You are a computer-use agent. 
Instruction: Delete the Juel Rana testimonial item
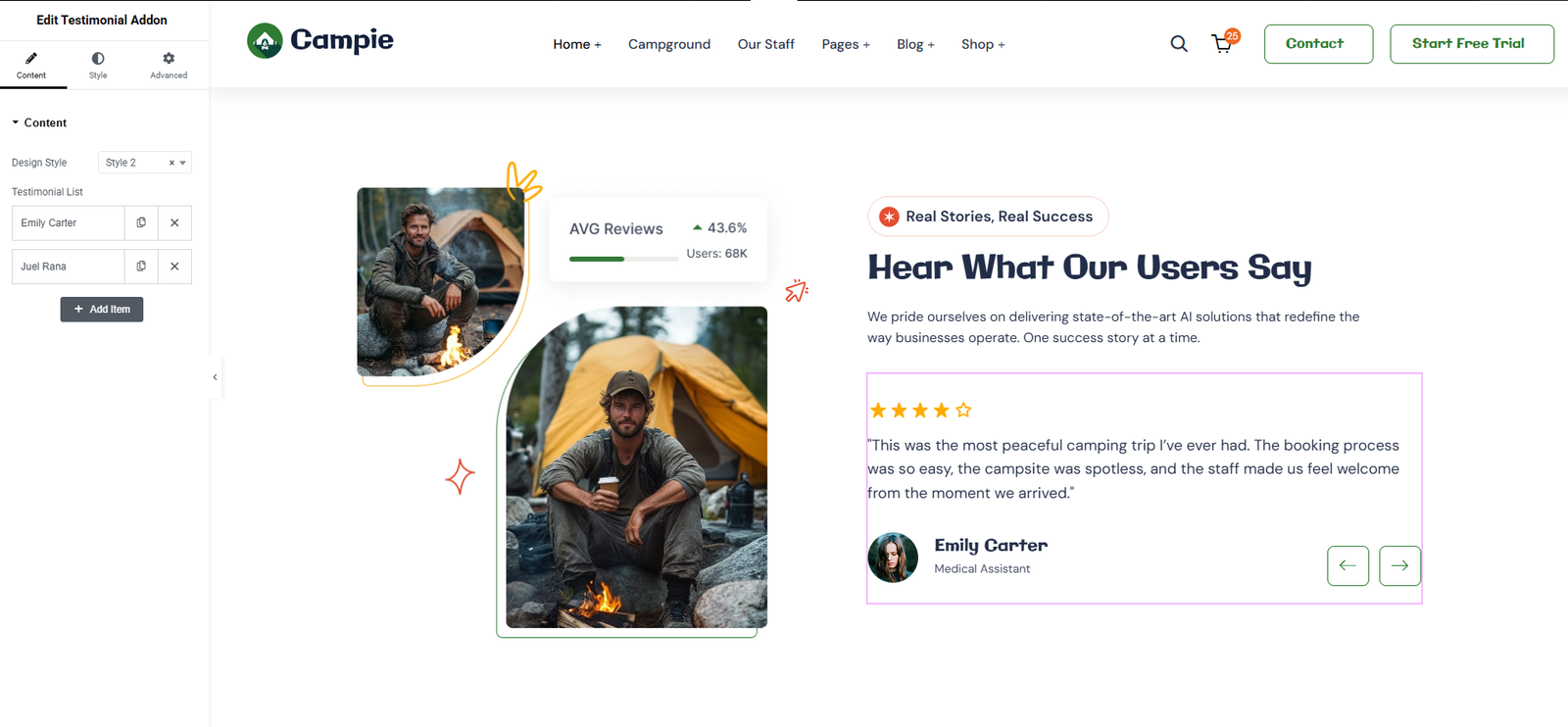coord(174,267)
